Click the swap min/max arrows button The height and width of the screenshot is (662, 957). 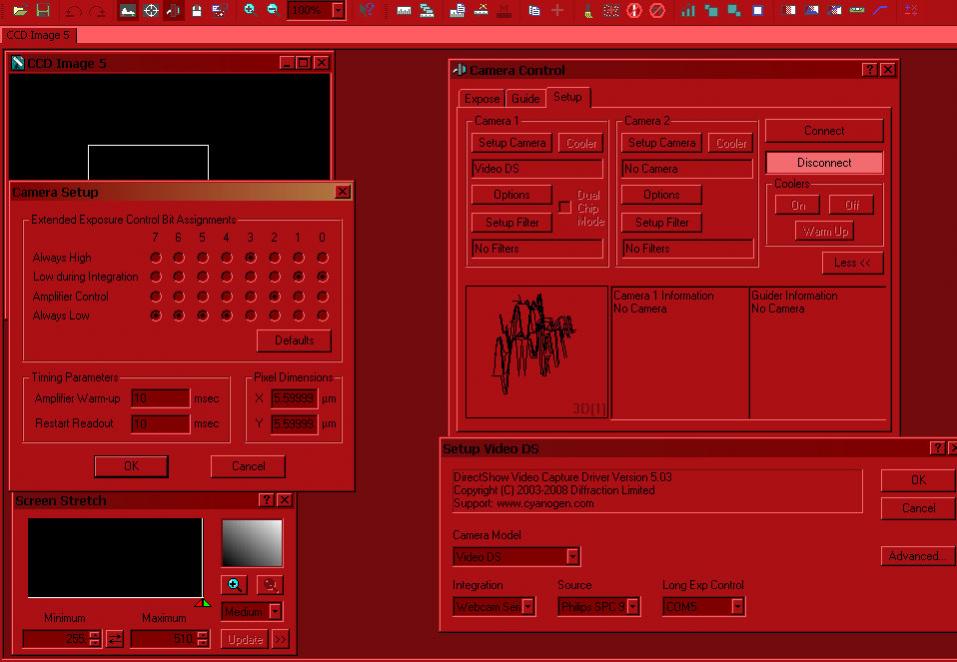tap(114, 639)
